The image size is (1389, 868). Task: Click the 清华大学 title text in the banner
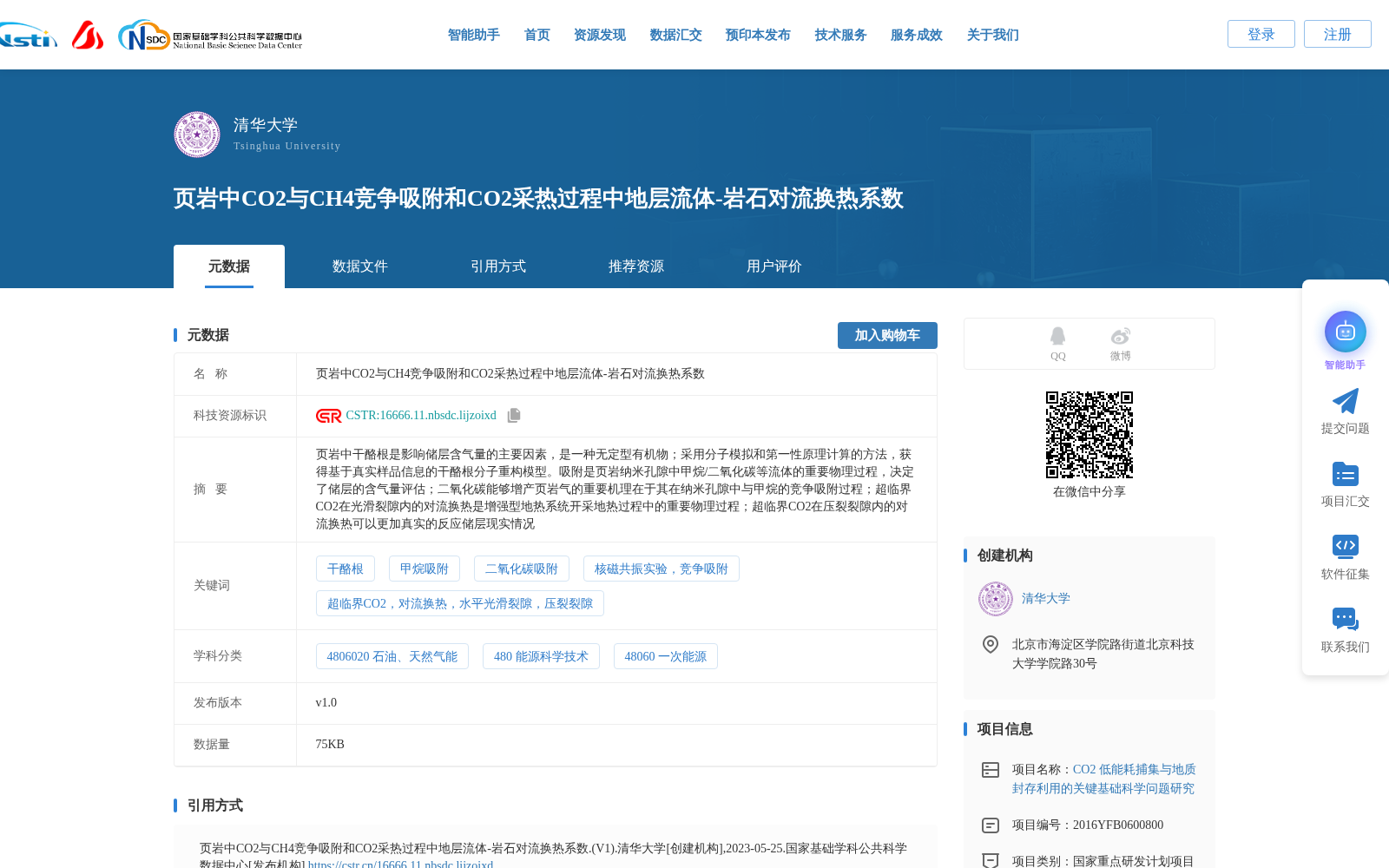point(266,125)
